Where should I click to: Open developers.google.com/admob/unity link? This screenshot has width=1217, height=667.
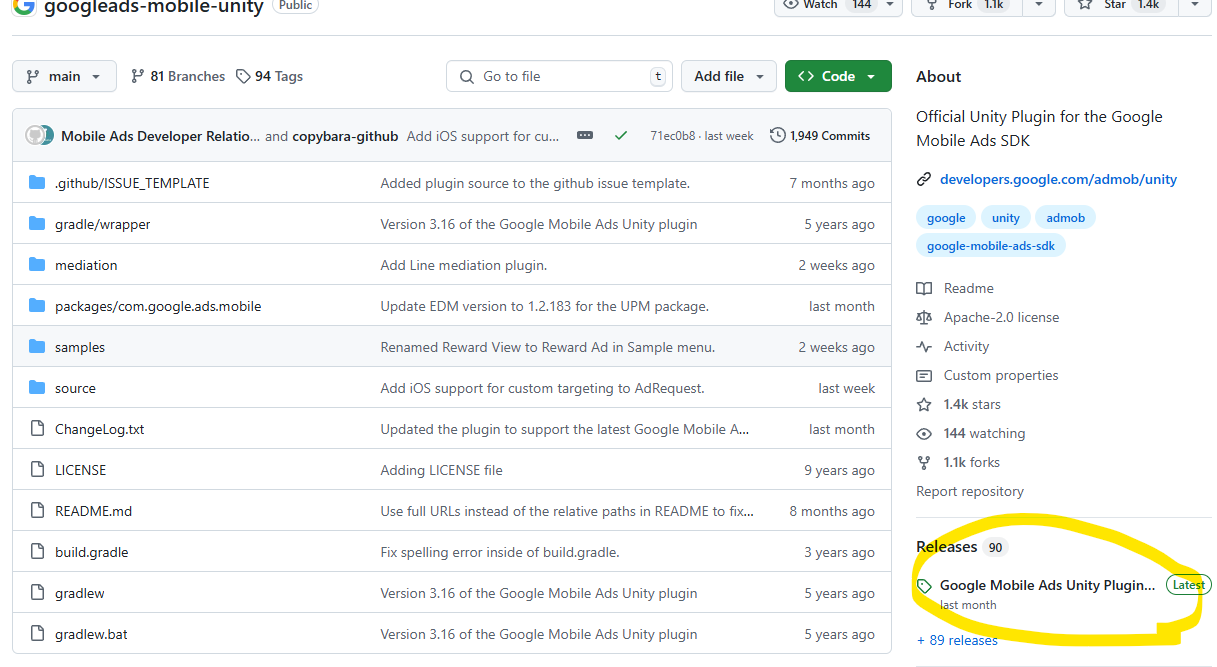click(1058, 180)
